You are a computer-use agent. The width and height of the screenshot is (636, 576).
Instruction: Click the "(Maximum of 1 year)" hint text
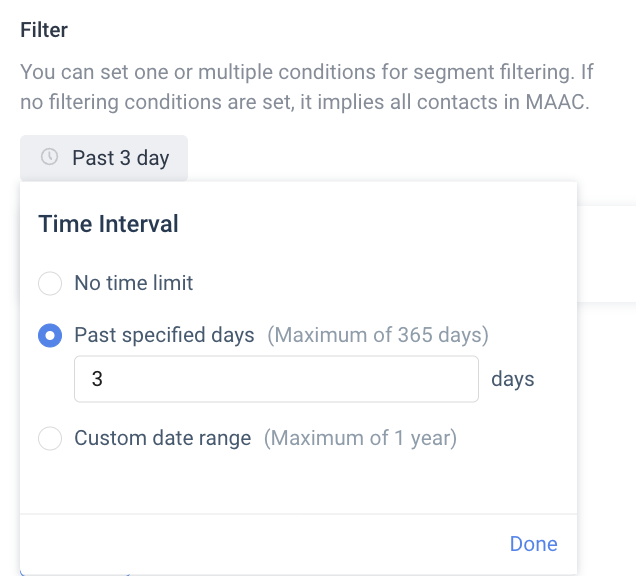point(360,438)
